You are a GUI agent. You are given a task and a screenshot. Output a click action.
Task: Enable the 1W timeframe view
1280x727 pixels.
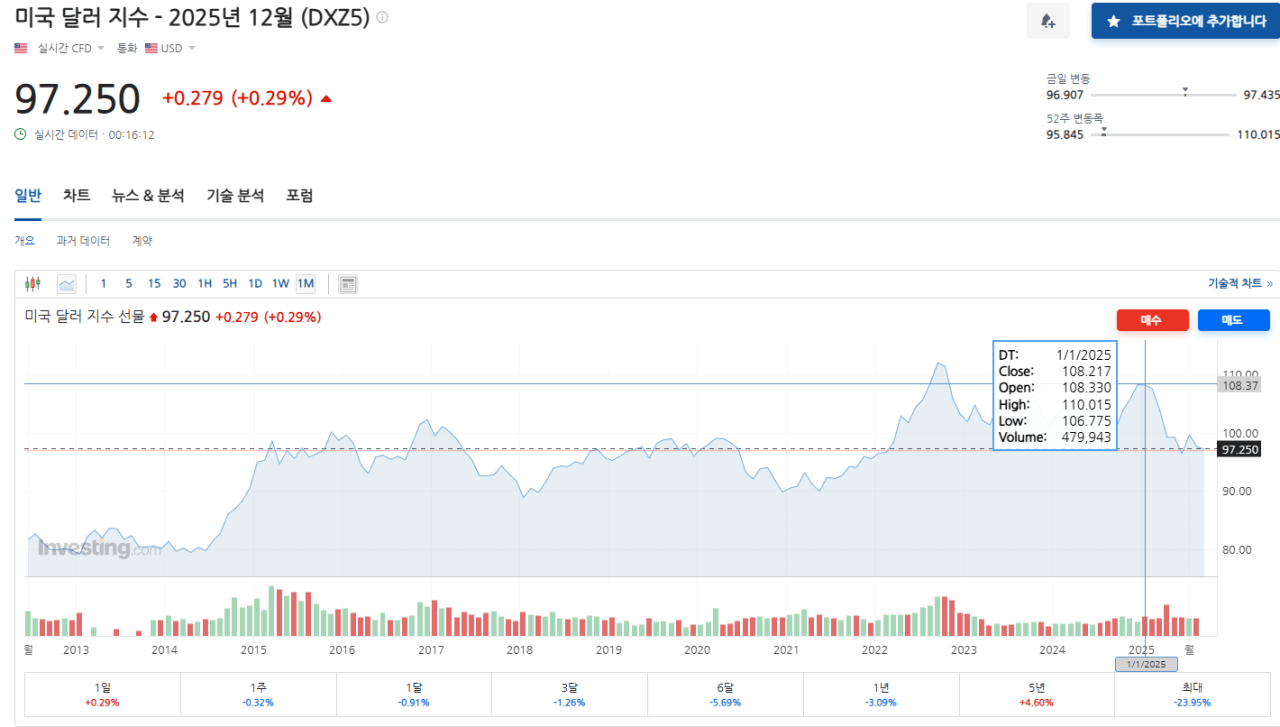point(280,283)
